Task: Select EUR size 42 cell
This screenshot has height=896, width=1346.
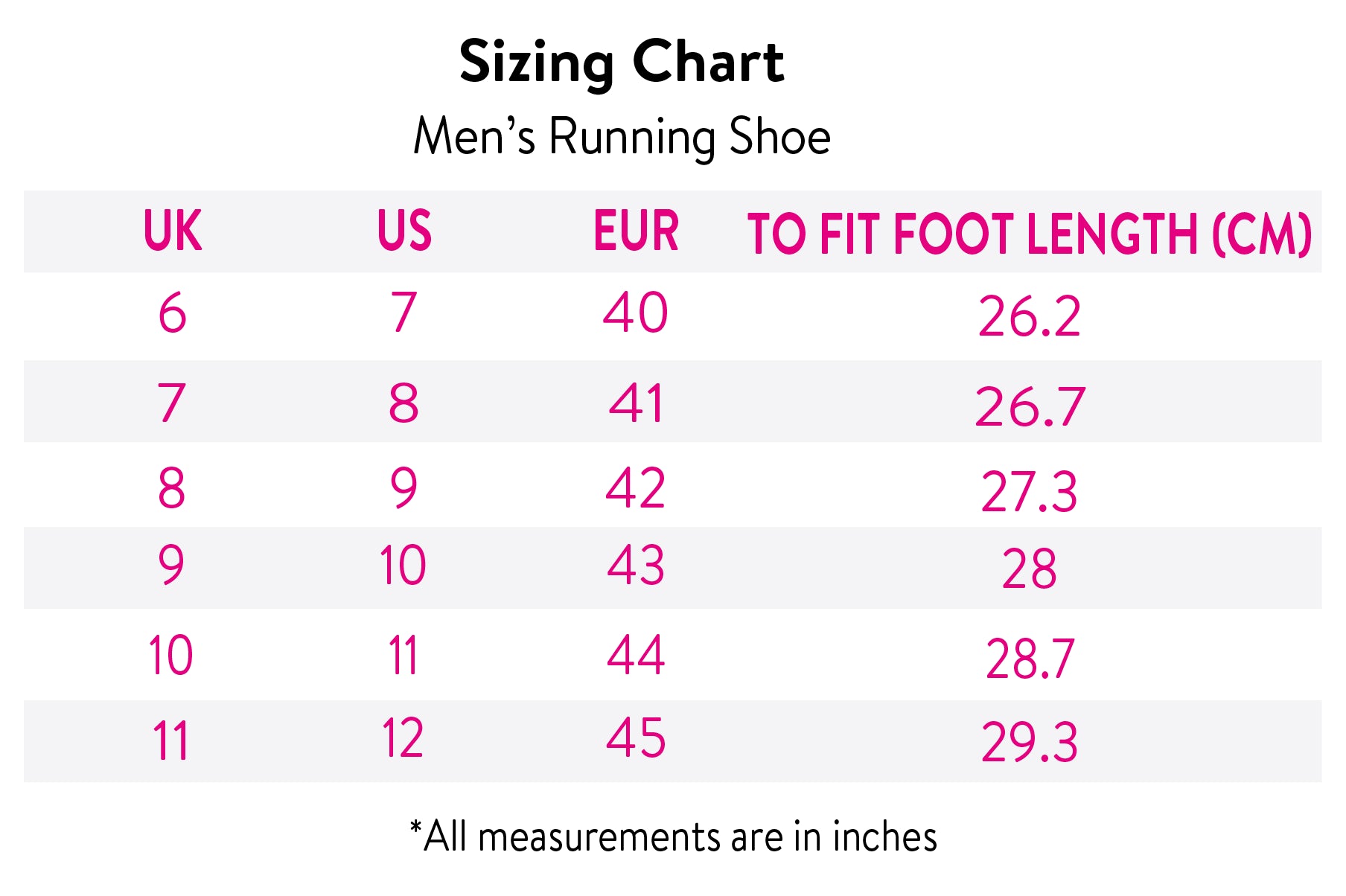Action: coord(636,488)
